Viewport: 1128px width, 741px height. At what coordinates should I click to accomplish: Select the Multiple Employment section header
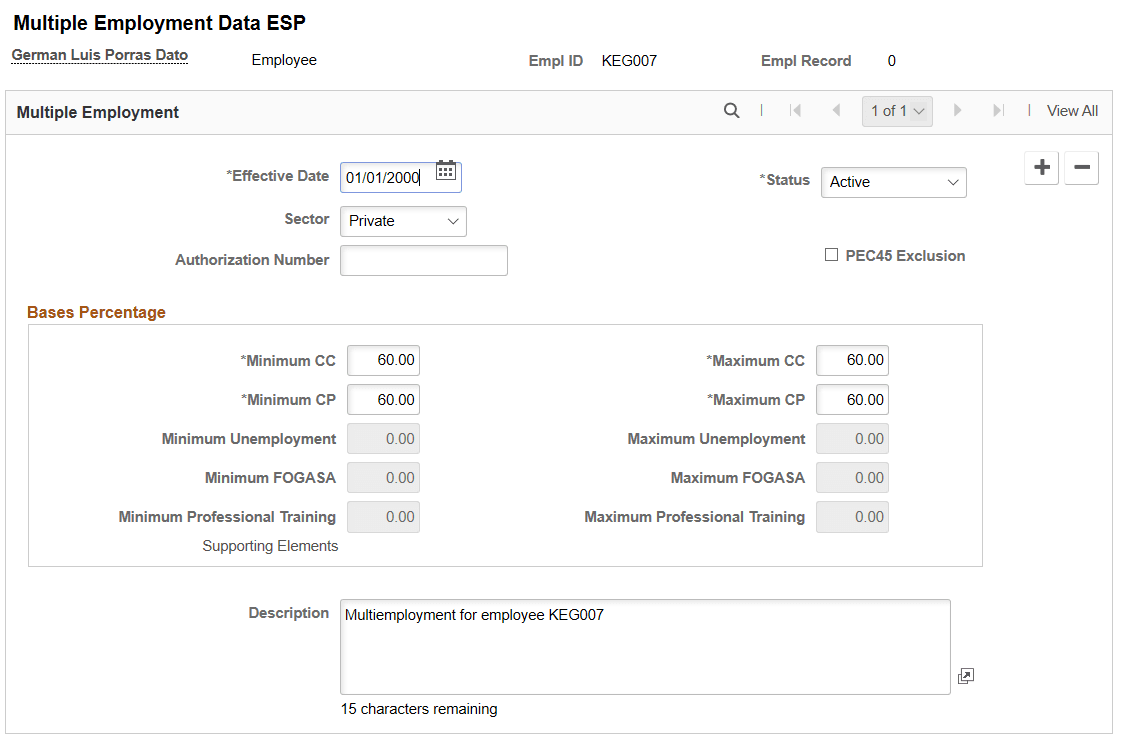[97, 112]
